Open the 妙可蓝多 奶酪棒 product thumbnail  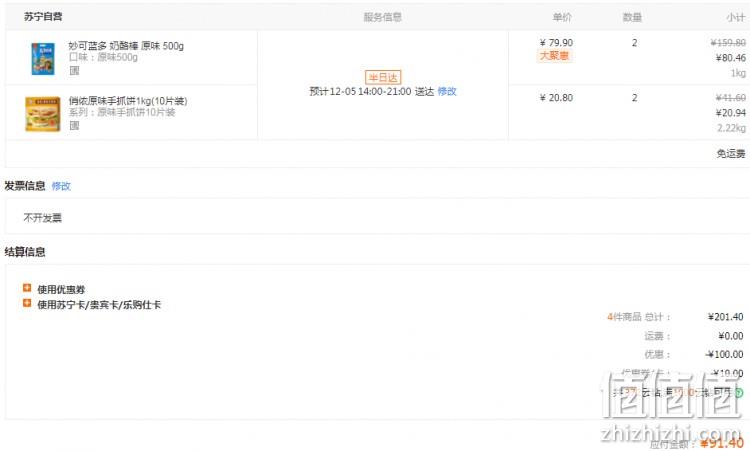coord(43,59)
